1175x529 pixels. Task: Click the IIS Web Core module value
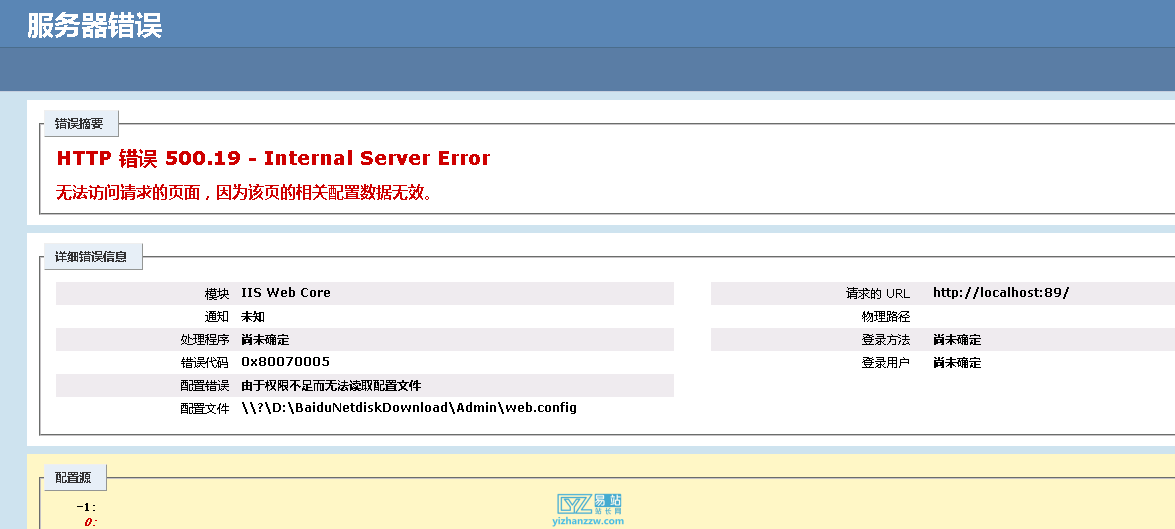286,293
